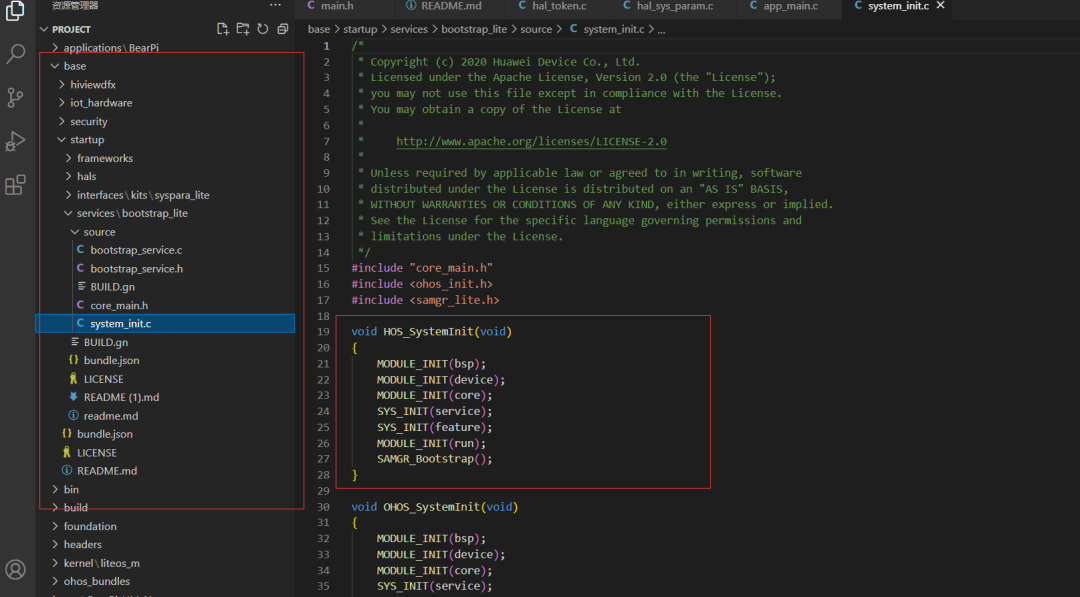Collapse the startup folder
This screenshot has height=597, width=1080.
pyautogui.click(x=87, y=140)
